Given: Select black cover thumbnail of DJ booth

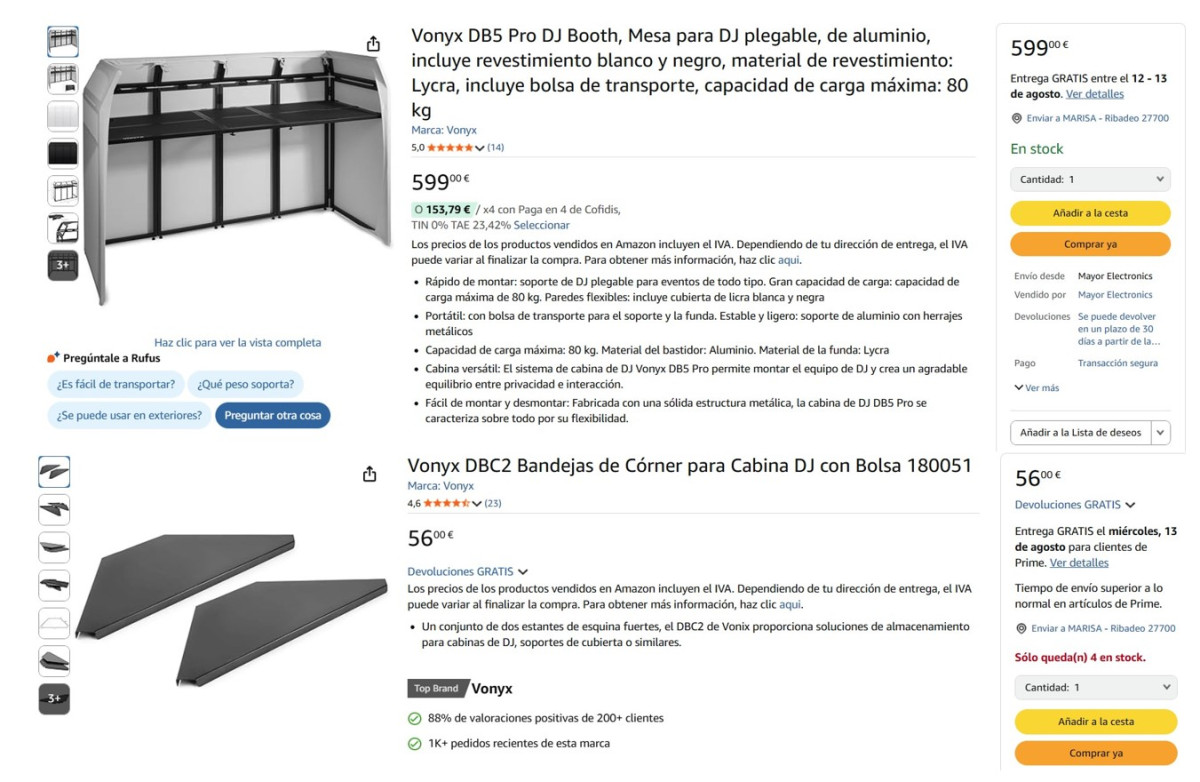Looking at the screenshot, I should click(63, 153).
